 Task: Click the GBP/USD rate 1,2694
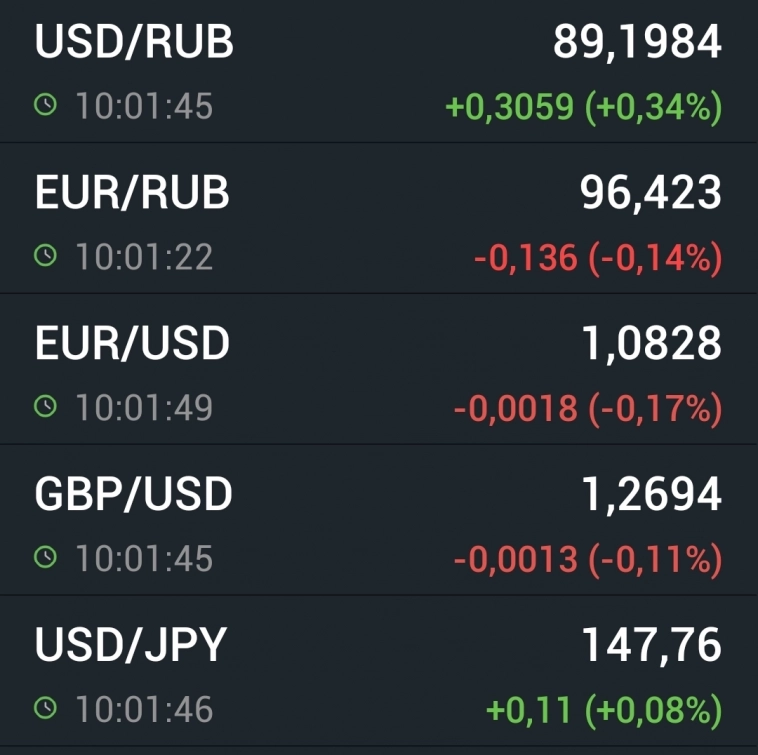(651, 496)
